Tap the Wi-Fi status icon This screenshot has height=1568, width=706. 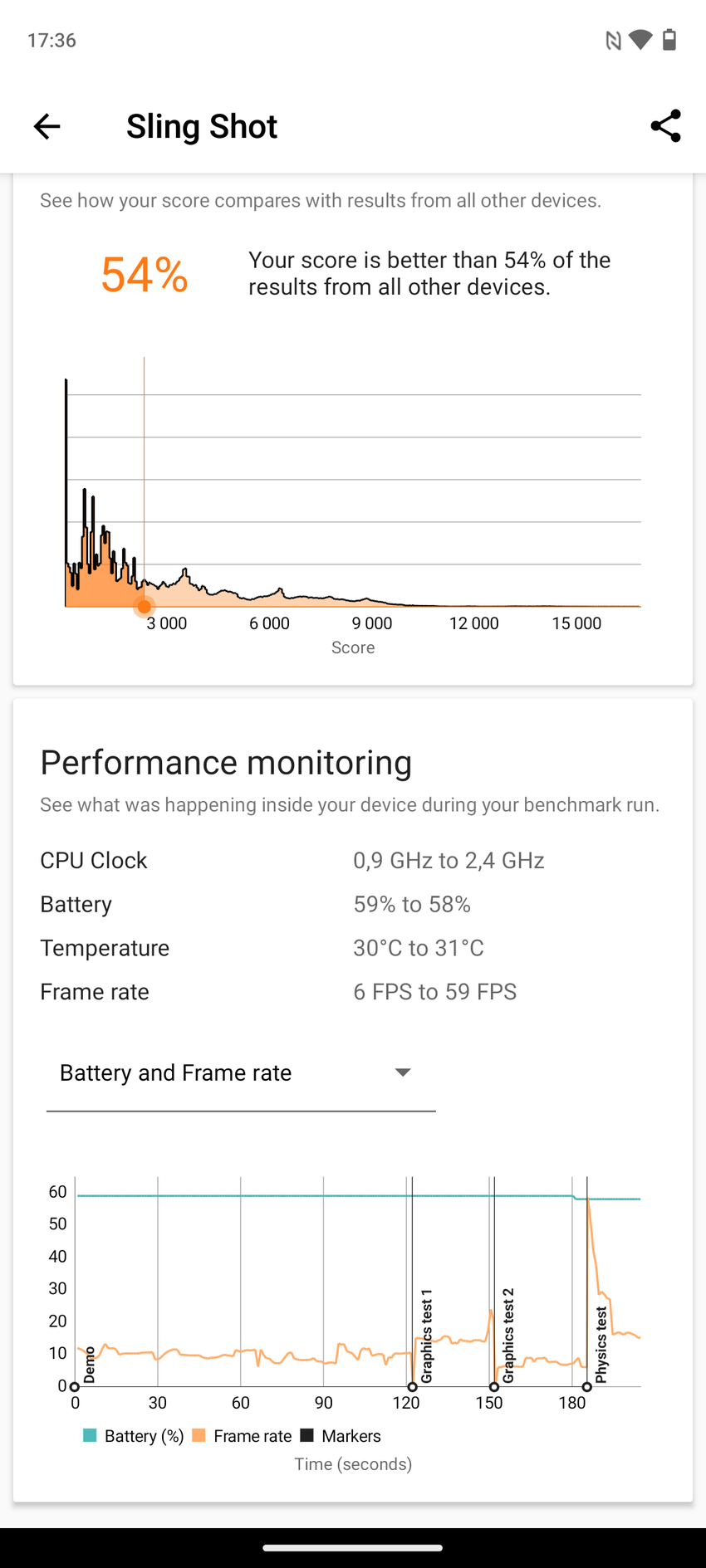point(640,40)
